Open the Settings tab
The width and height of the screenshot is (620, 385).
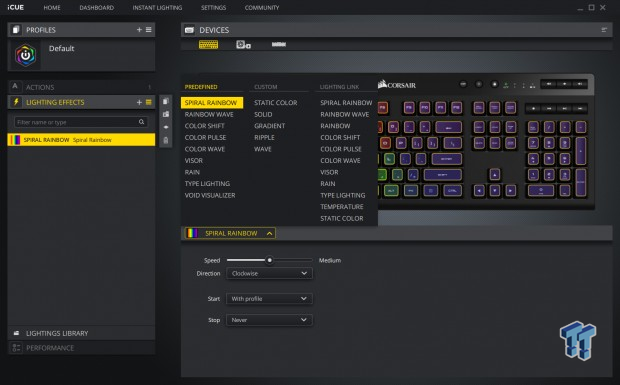click(x=214, y=8)
